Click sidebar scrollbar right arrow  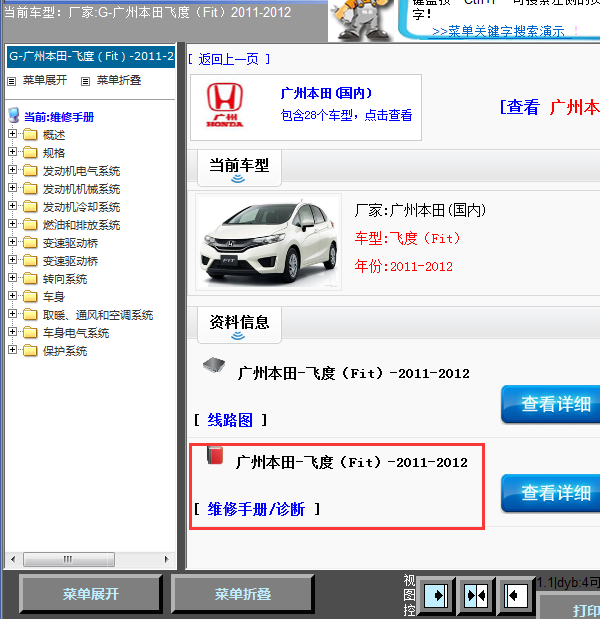click(x=167, y=559)
